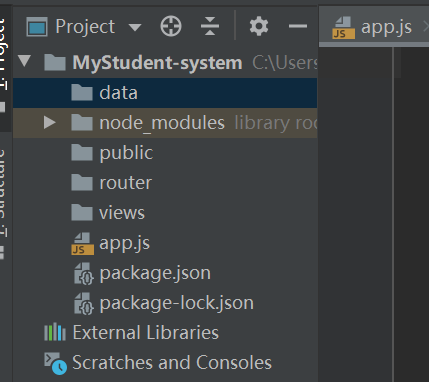Click the JS icon beside app.js in tree

pos(82,243)
